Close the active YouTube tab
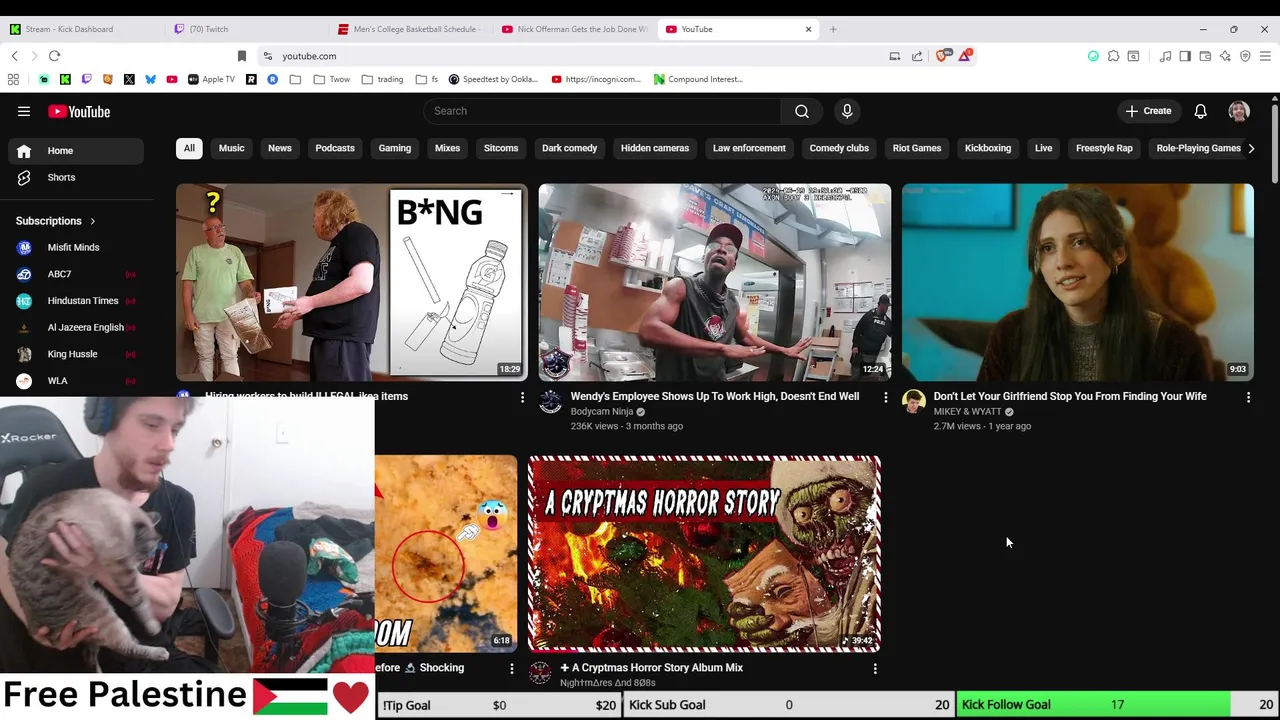 pos(808,29)
